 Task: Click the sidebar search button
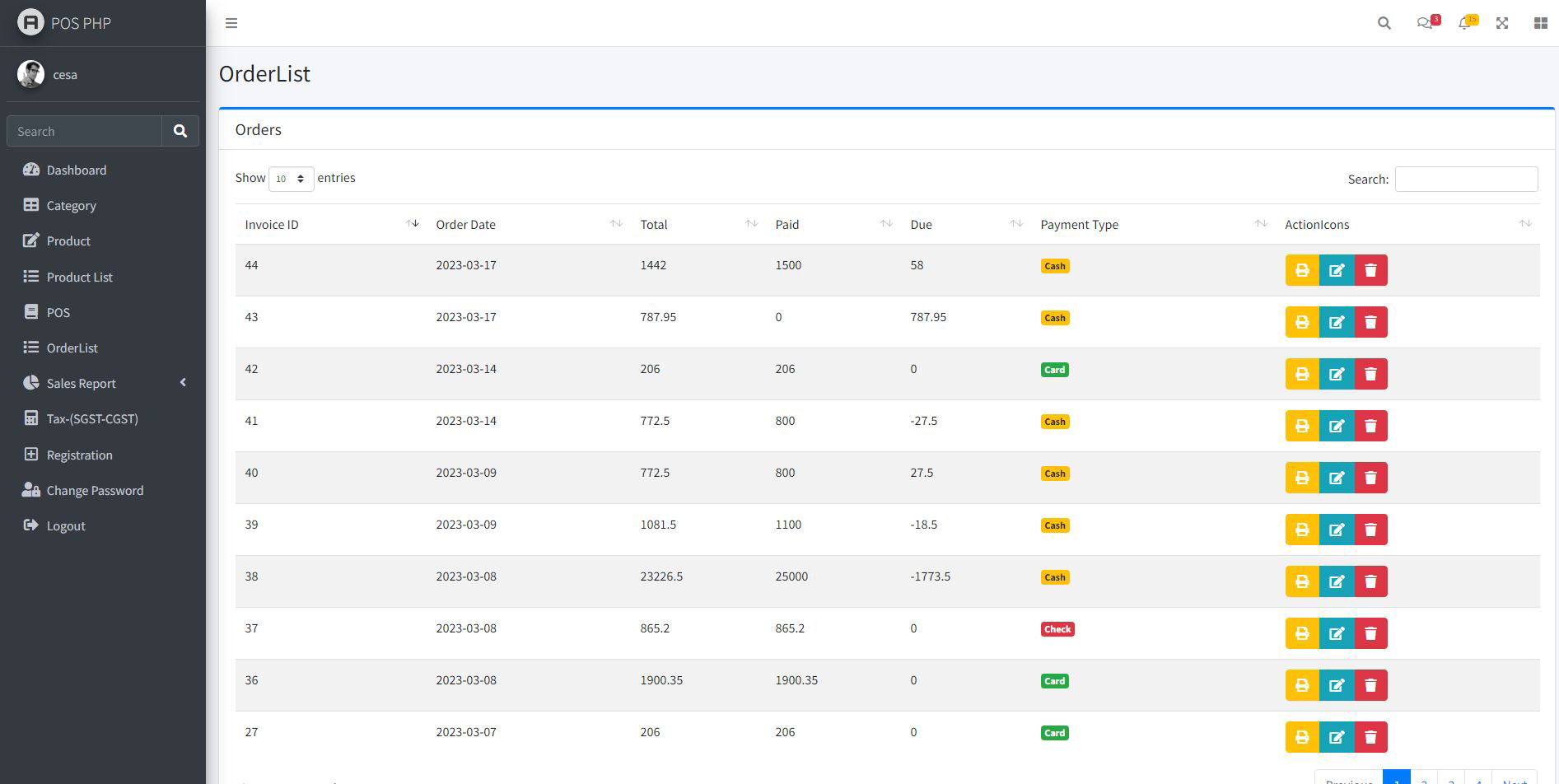[x=180, y=131]
